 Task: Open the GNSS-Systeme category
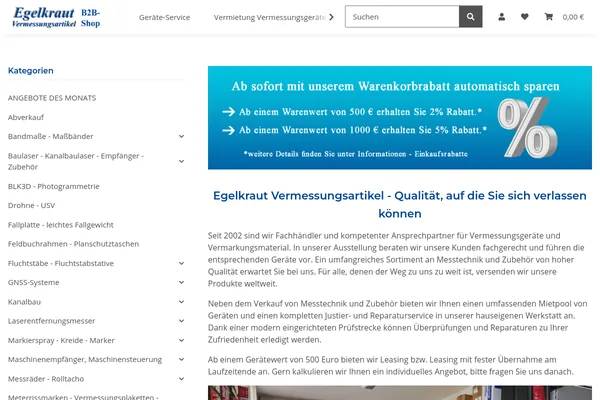coord(34,282)
